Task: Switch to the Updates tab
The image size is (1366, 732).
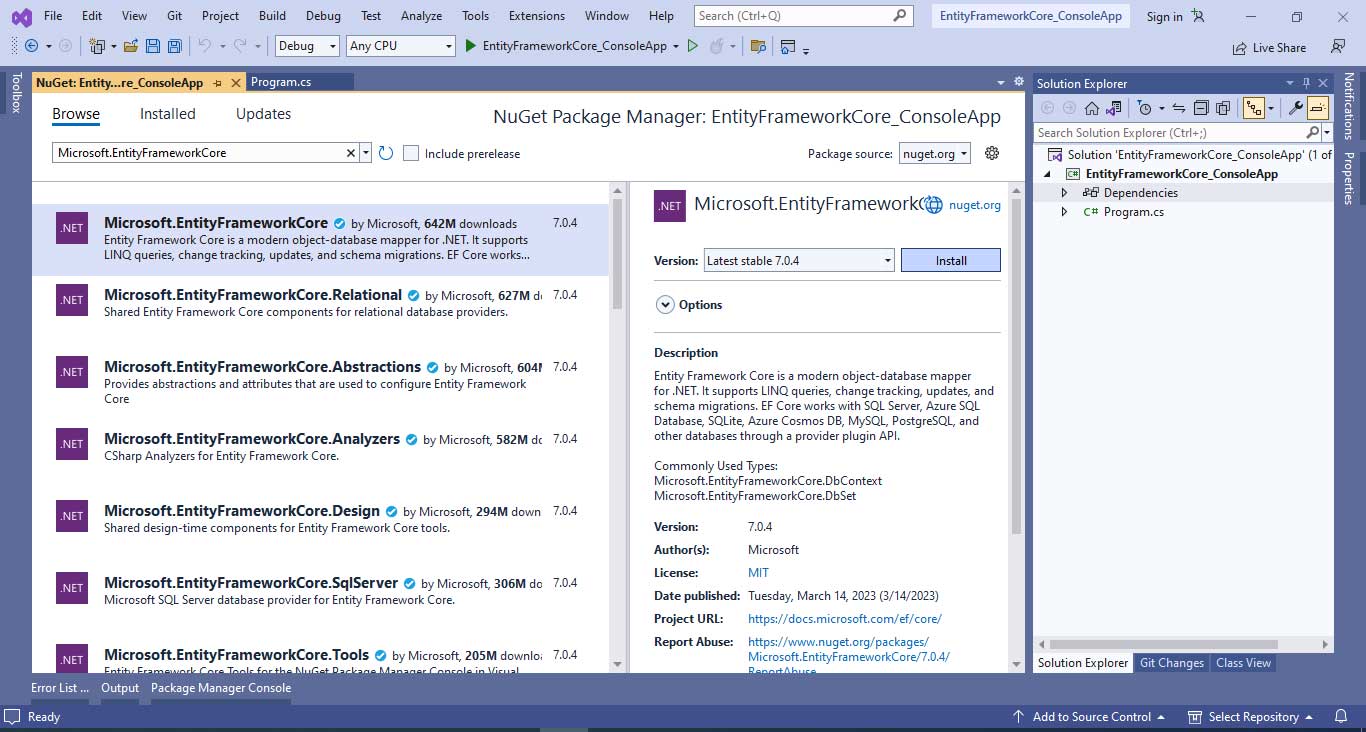Action: coord(263,113)
